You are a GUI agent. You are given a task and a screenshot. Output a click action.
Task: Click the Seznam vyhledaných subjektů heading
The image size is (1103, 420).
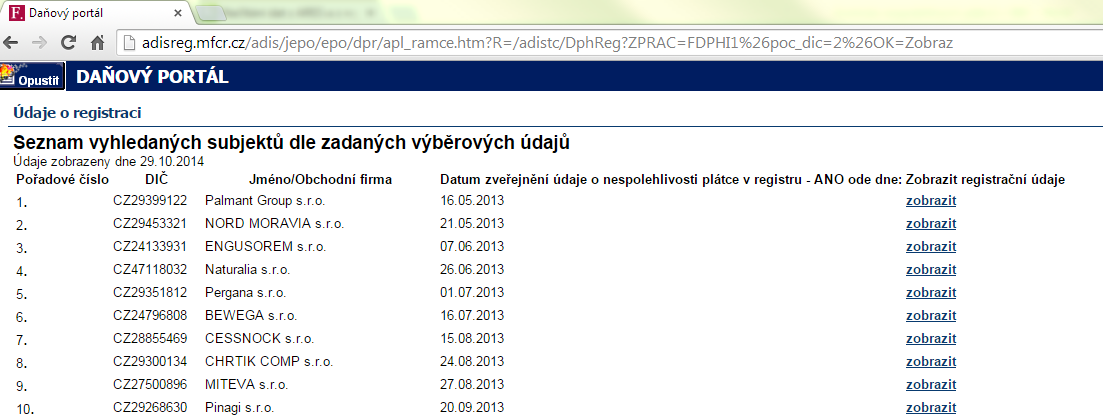click(291, 143)
